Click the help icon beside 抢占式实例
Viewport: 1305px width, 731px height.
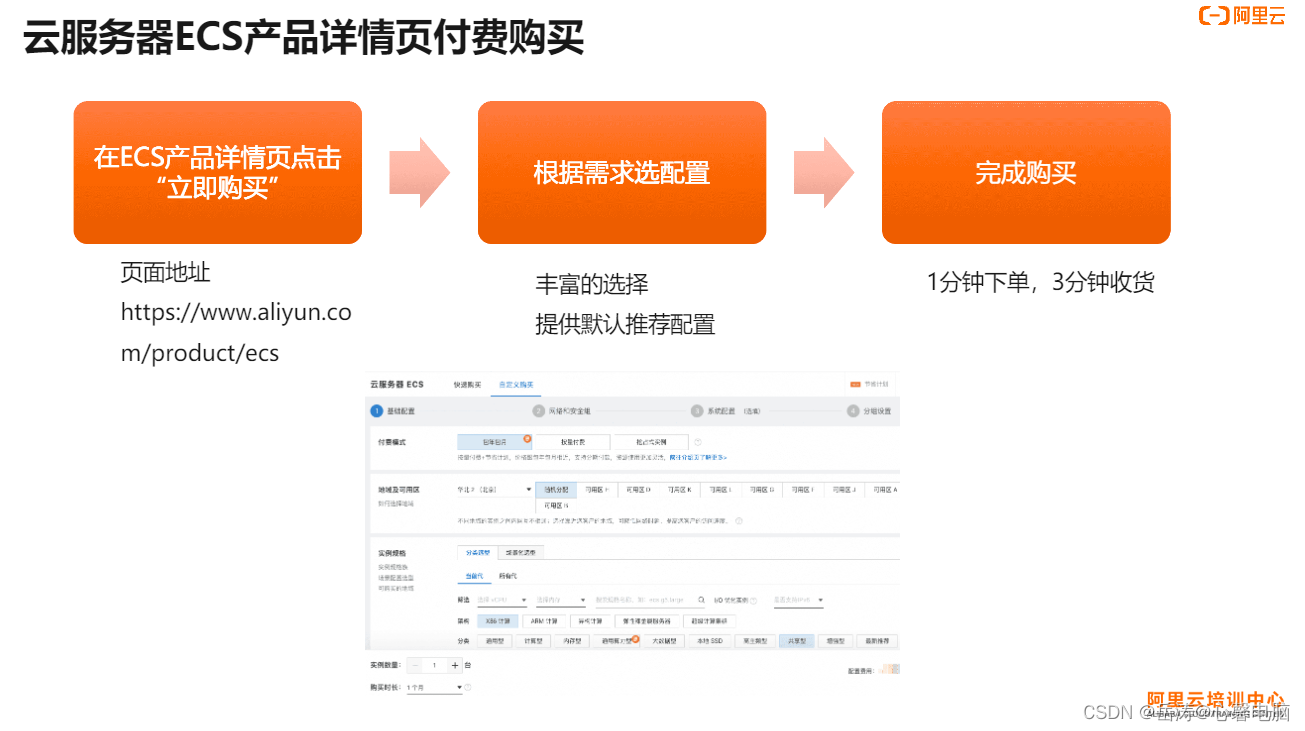coord(698,442)
